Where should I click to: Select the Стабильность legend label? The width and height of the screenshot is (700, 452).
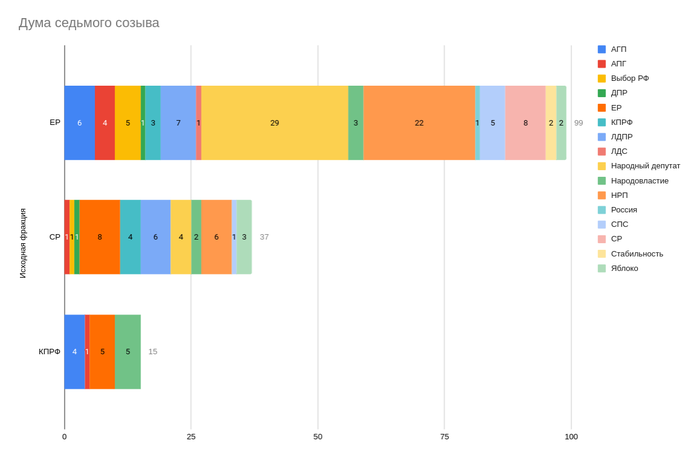pos(636,254)
